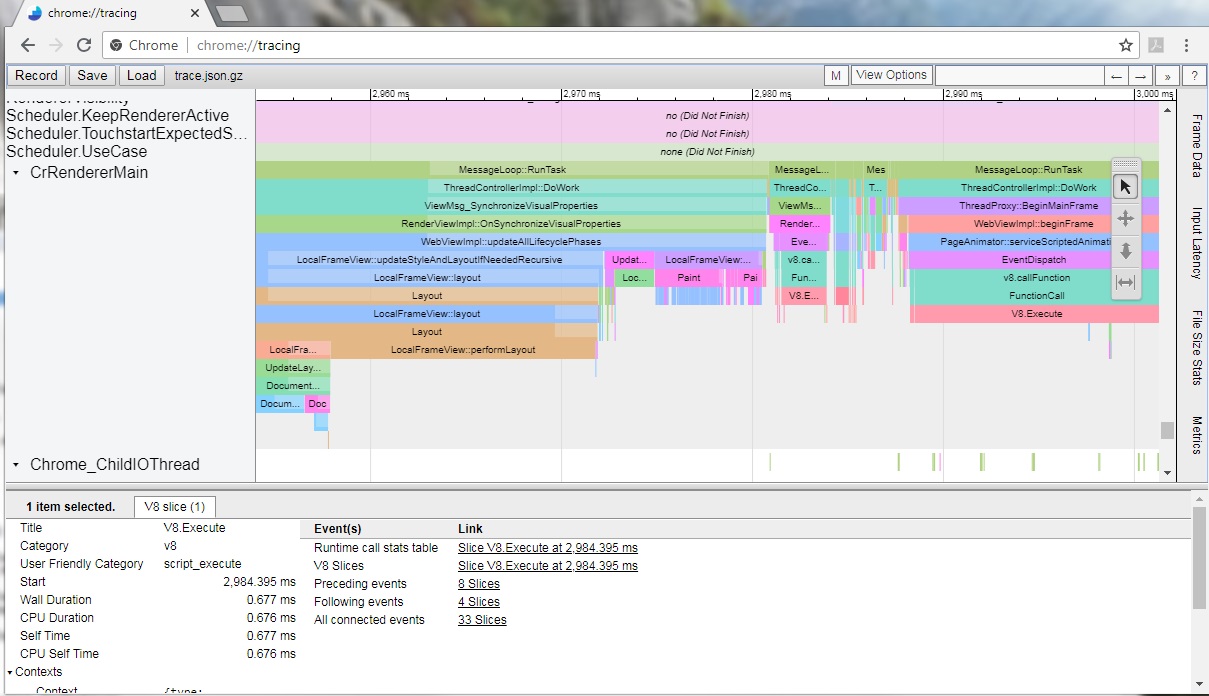The height and width of the screenshot is (696, 1209).
Task: Collapse the Contexts section in details
Action: click(10, 672)
